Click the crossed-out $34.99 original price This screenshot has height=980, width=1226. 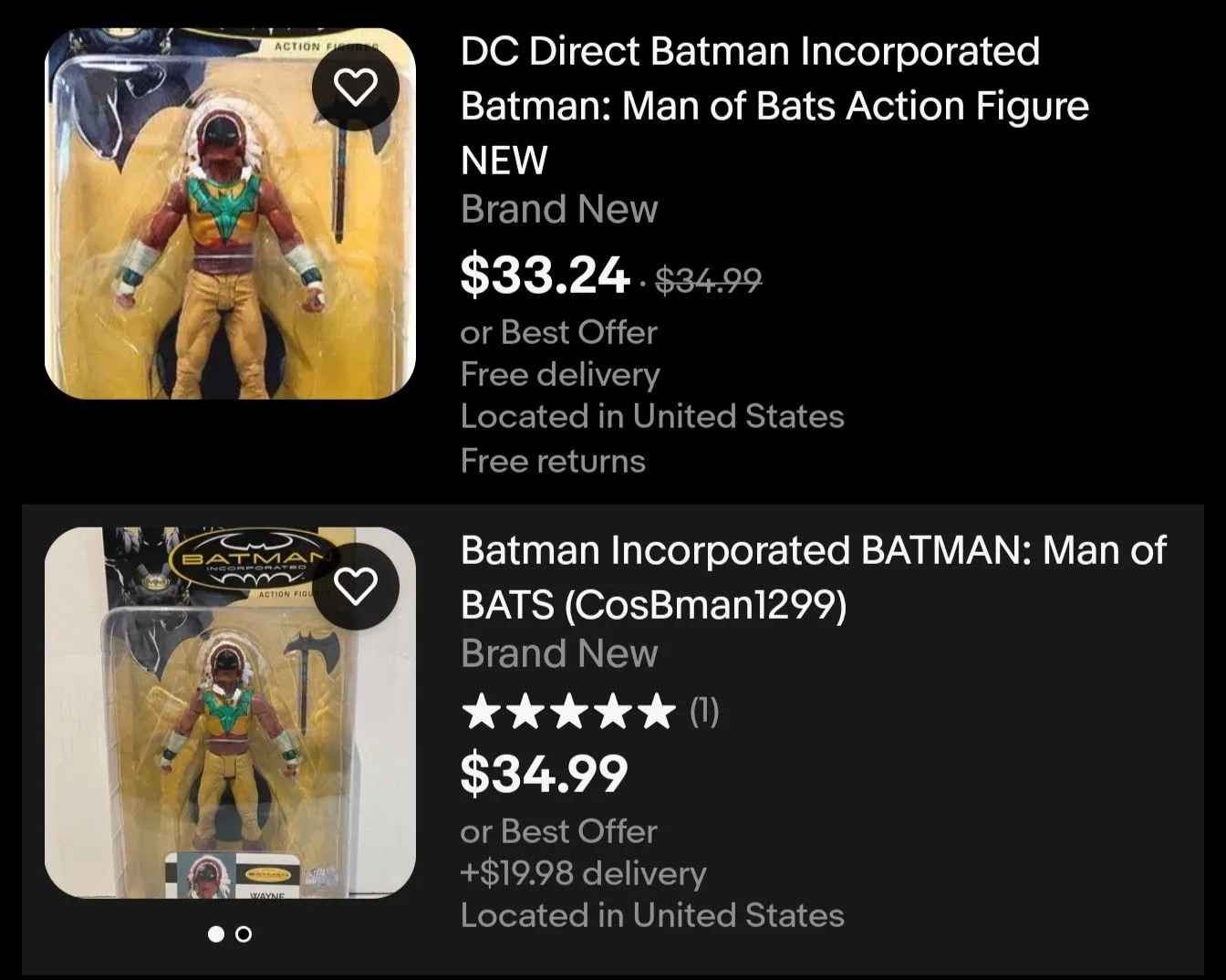pyautogui.click(x=709, y=280)
